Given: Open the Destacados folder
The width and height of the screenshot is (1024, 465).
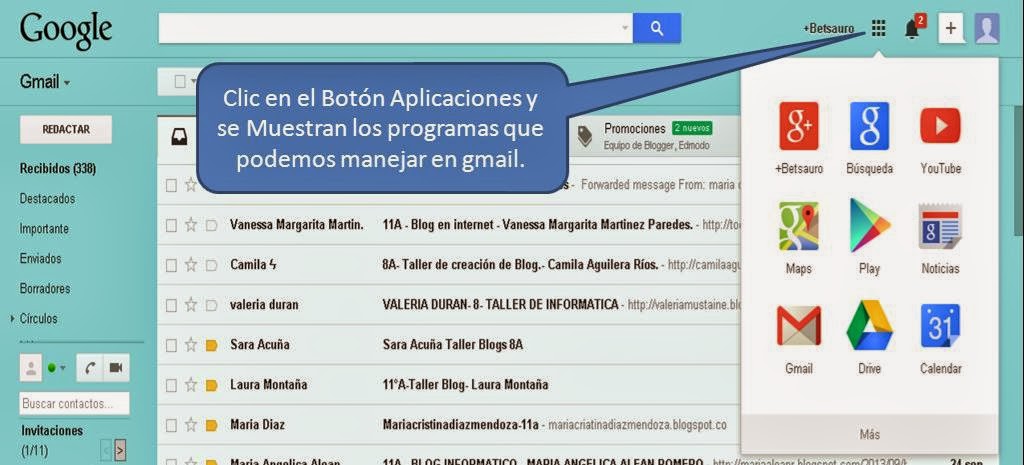Looking at the screenshot, I should [x=47, y=199].
